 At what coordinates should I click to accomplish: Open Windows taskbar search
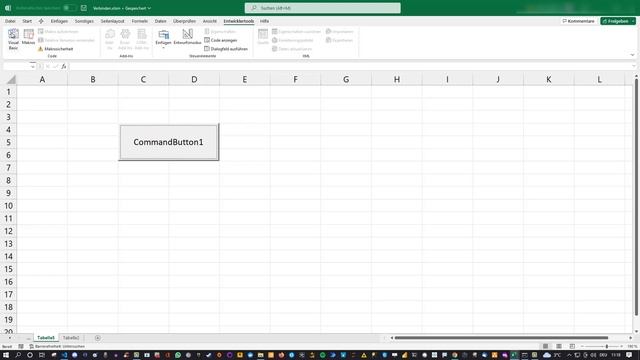tap(18, 356)
